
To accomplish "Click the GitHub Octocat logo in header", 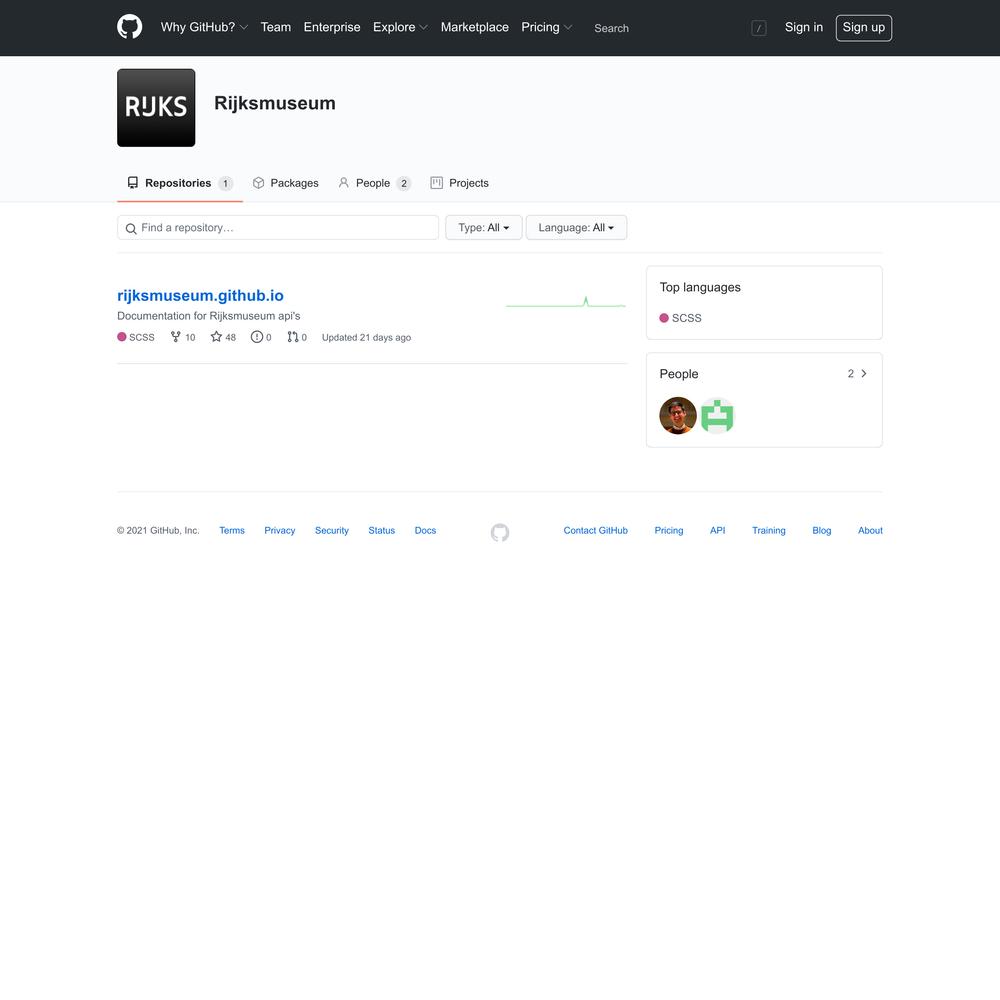I will click(129, 27).
